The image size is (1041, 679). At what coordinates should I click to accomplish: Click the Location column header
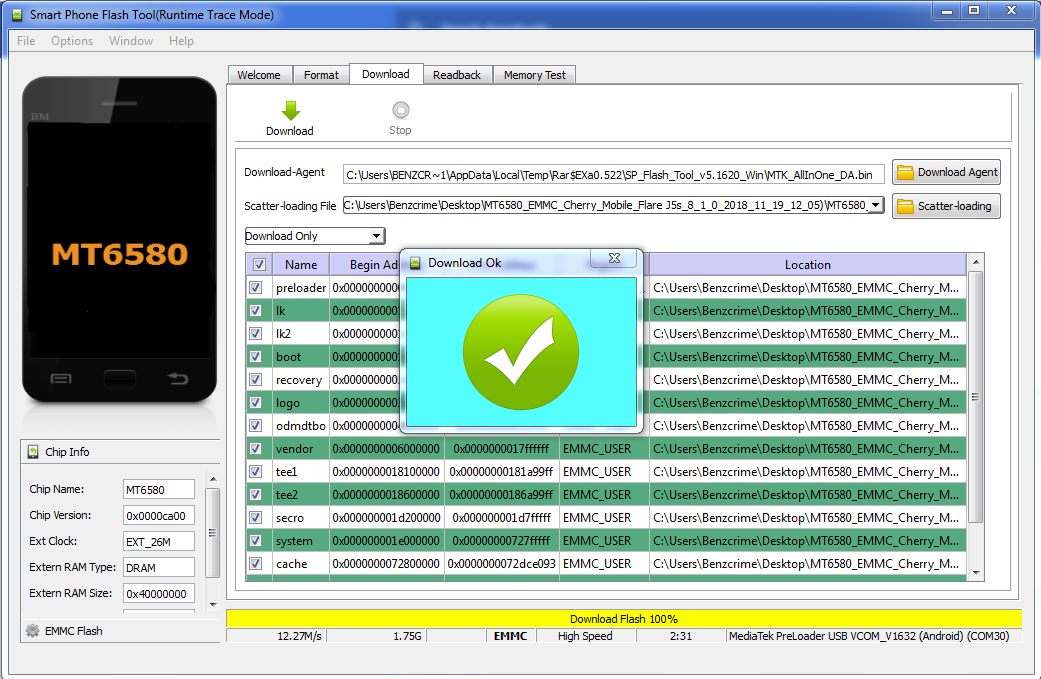(x=807, y=264)
